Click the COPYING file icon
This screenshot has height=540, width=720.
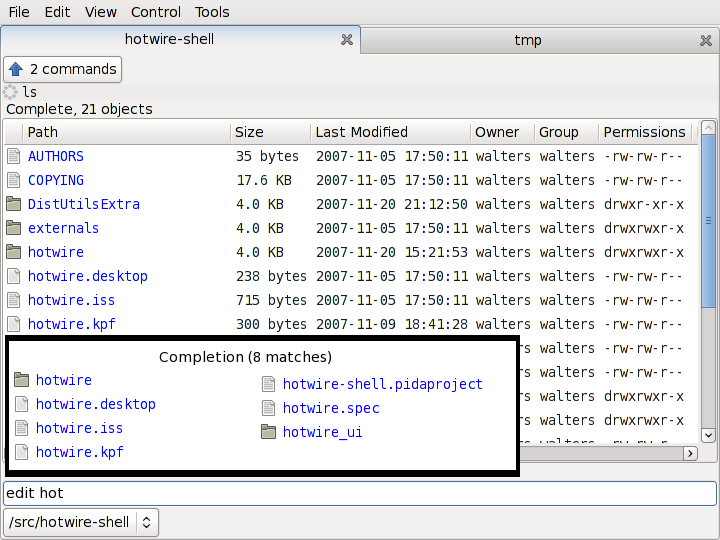click(x=14, y=180)
